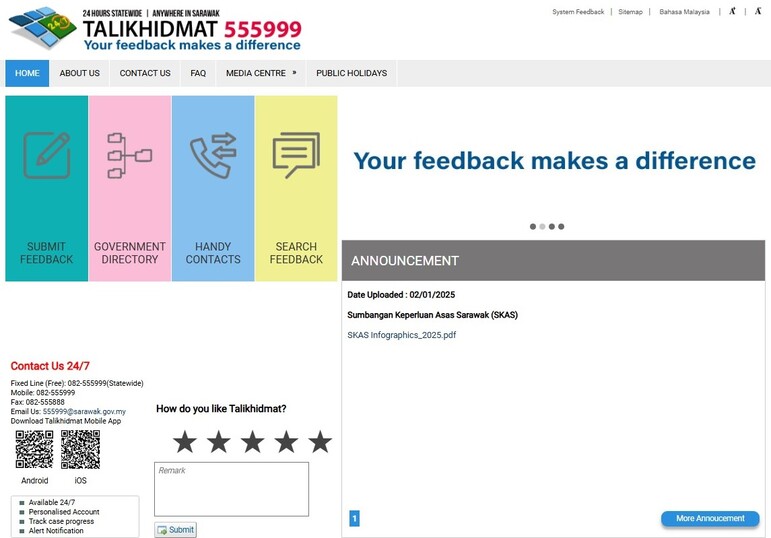Click 'Sumbangan Keperluan Asas Sarawak (SKAS)' text
Screen dimensions: 771x538
tap(432, 315)
